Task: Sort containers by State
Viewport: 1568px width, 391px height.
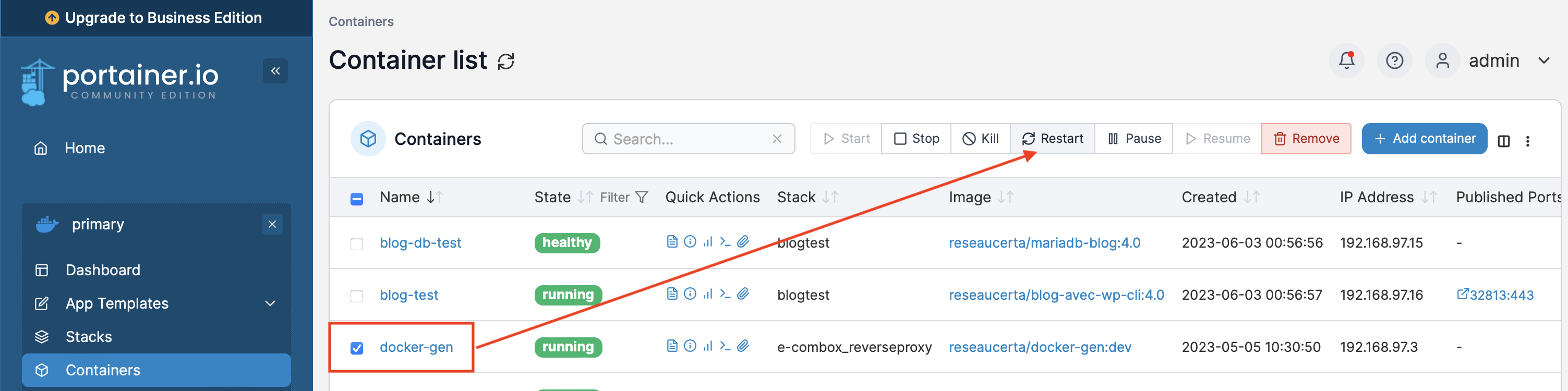Action: [x=563, y=198]
